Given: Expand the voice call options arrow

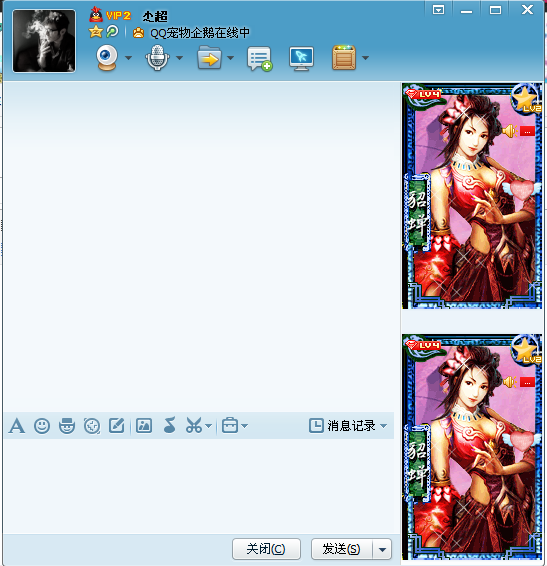Looking at the screenshot, I should (179, 58).
